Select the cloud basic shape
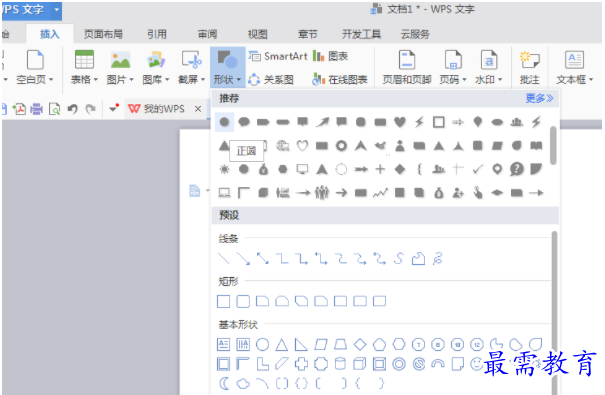This screenshot has width=605, height=395. pyautogui.click(x=243, y=383)
